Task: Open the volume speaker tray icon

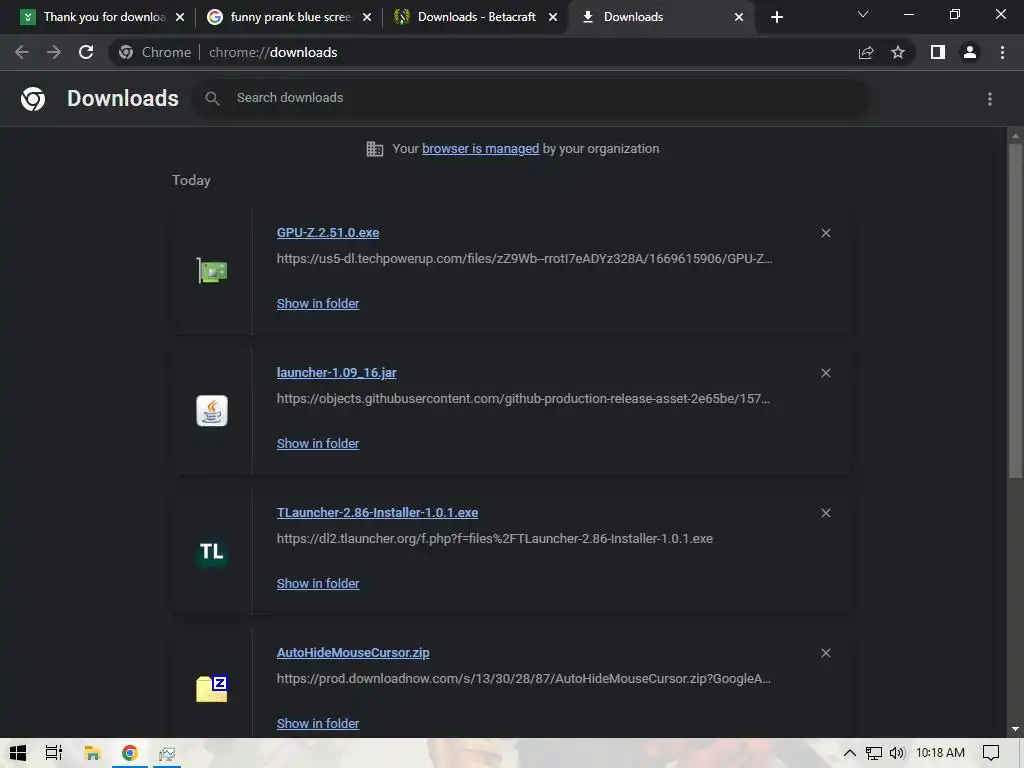Action: 897,753
